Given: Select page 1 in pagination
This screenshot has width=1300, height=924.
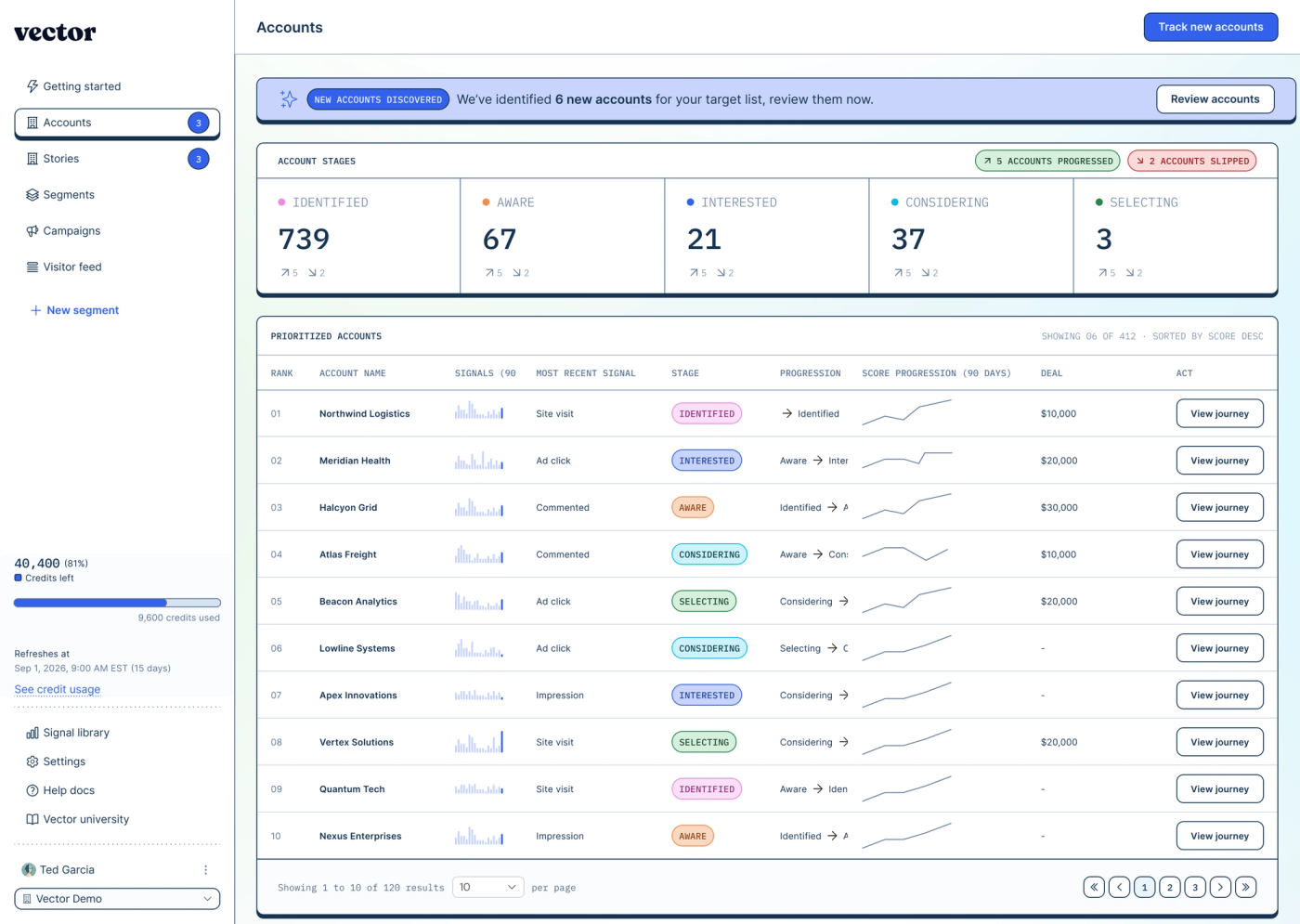Looking at the screenshot, I should (x=1145, y=888).
